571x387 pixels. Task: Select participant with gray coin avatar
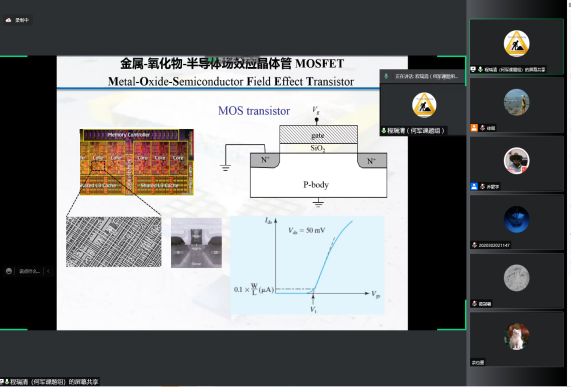(x=516, y=281)
